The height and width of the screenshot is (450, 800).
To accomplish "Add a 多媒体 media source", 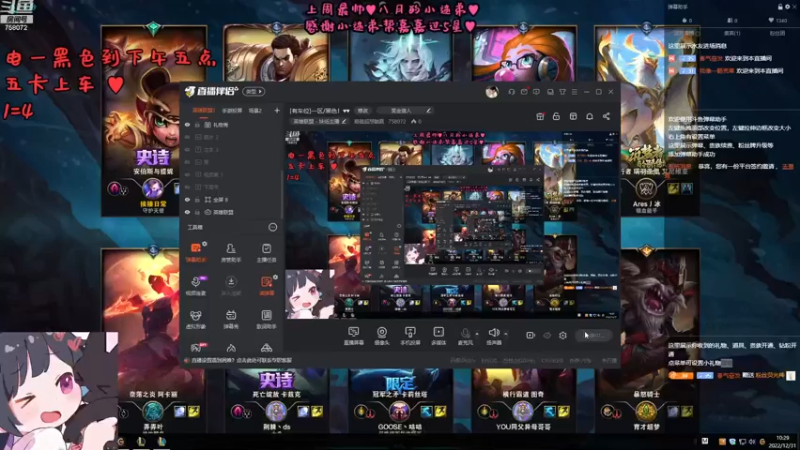I will [438, 336].
